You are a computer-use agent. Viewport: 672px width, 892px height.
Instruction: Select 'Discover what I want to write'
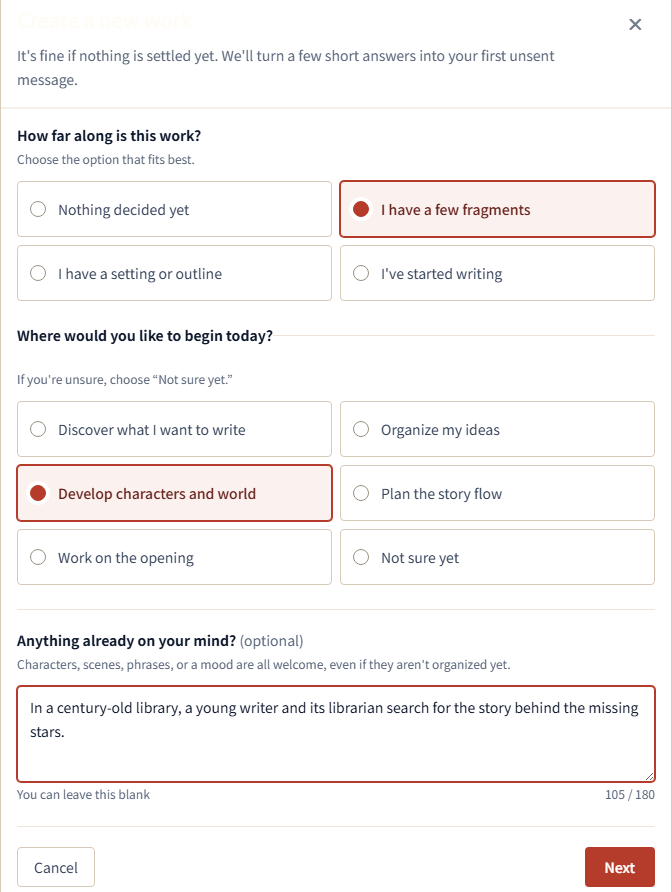click(174, 429)
